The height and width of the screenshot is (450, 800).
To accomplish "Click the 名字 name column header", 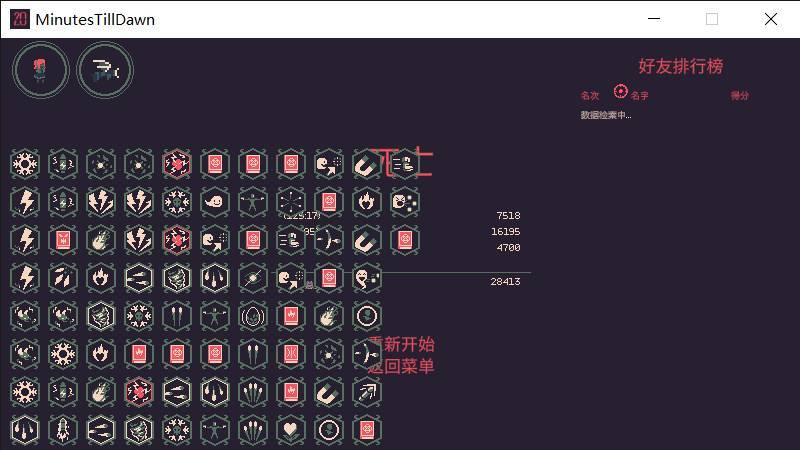I will (639, 95).
